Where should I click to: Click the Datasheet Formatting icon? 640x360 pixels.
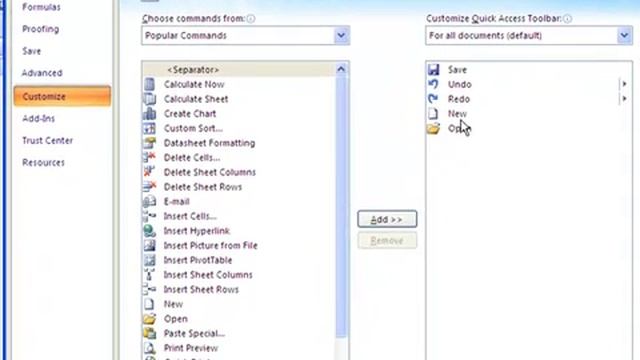pyautogui.click(x=149, y=143)
